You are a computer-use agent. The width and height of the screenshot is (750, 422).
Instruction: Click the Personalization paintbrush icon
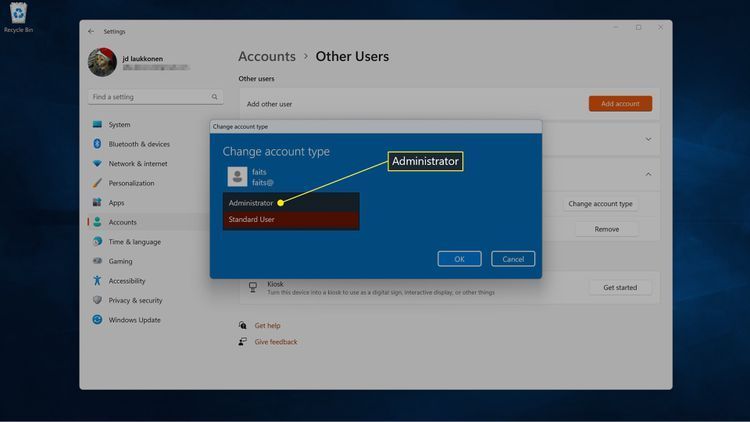click(97, 183)
